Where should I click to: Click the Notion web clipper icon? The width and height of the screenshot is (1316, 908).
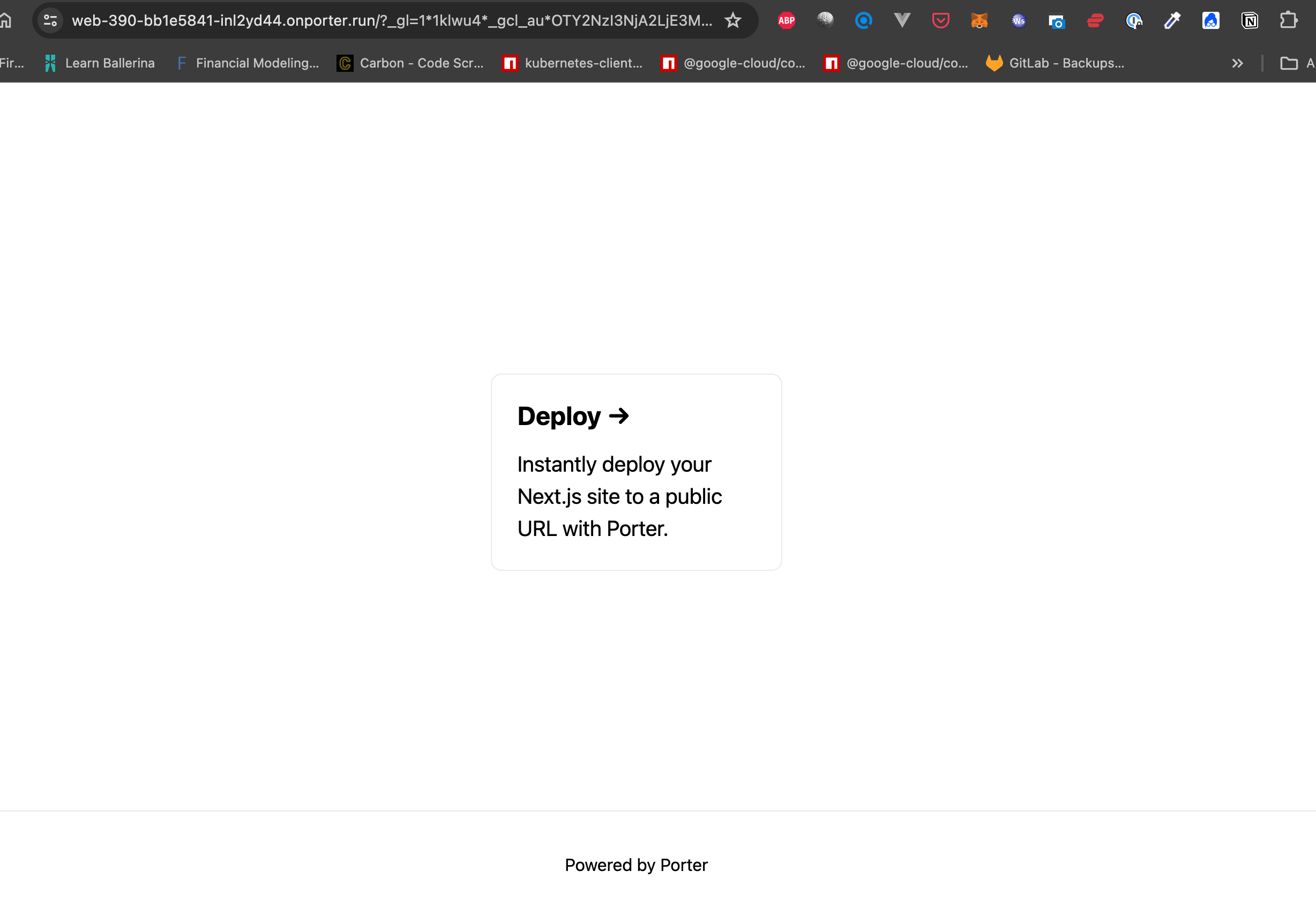1250,21
